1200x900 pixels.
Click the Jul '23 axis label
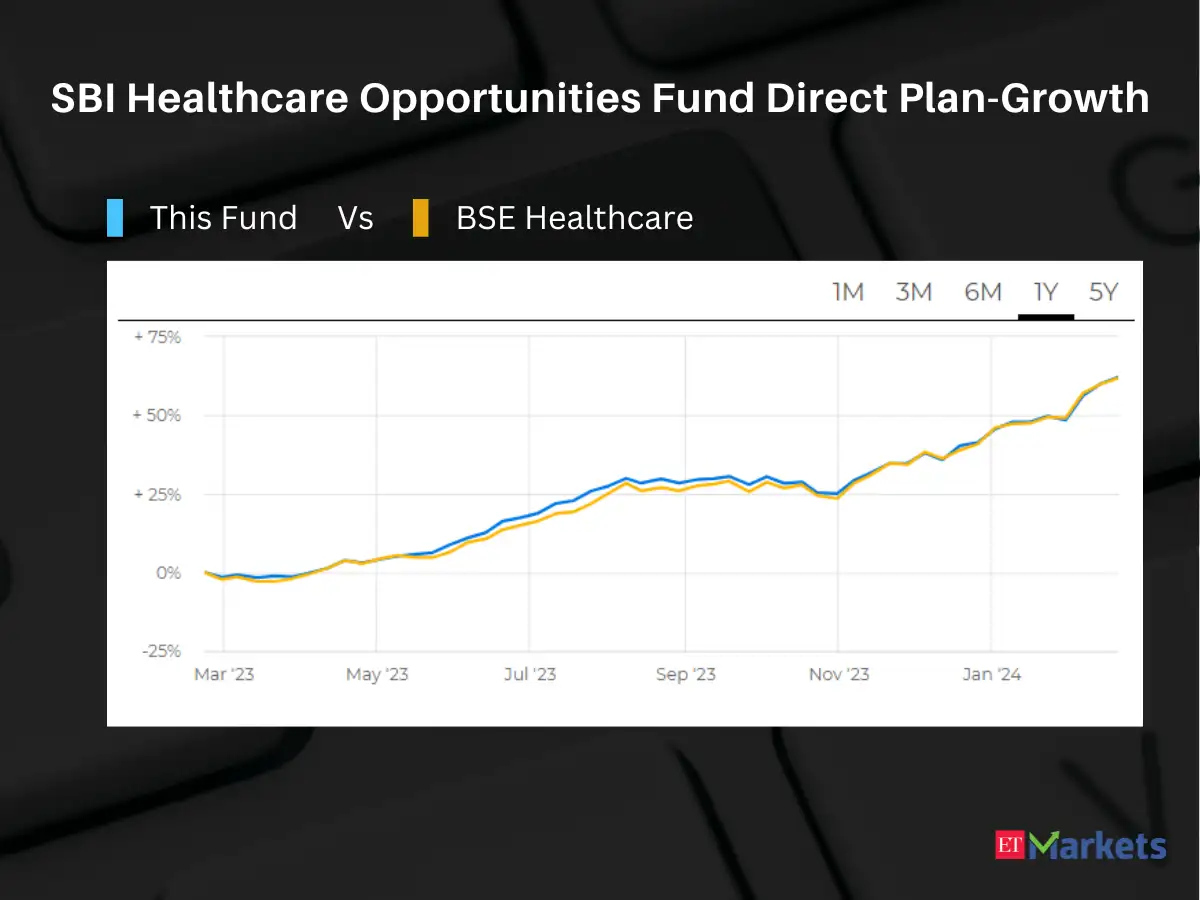click(530, 674)
